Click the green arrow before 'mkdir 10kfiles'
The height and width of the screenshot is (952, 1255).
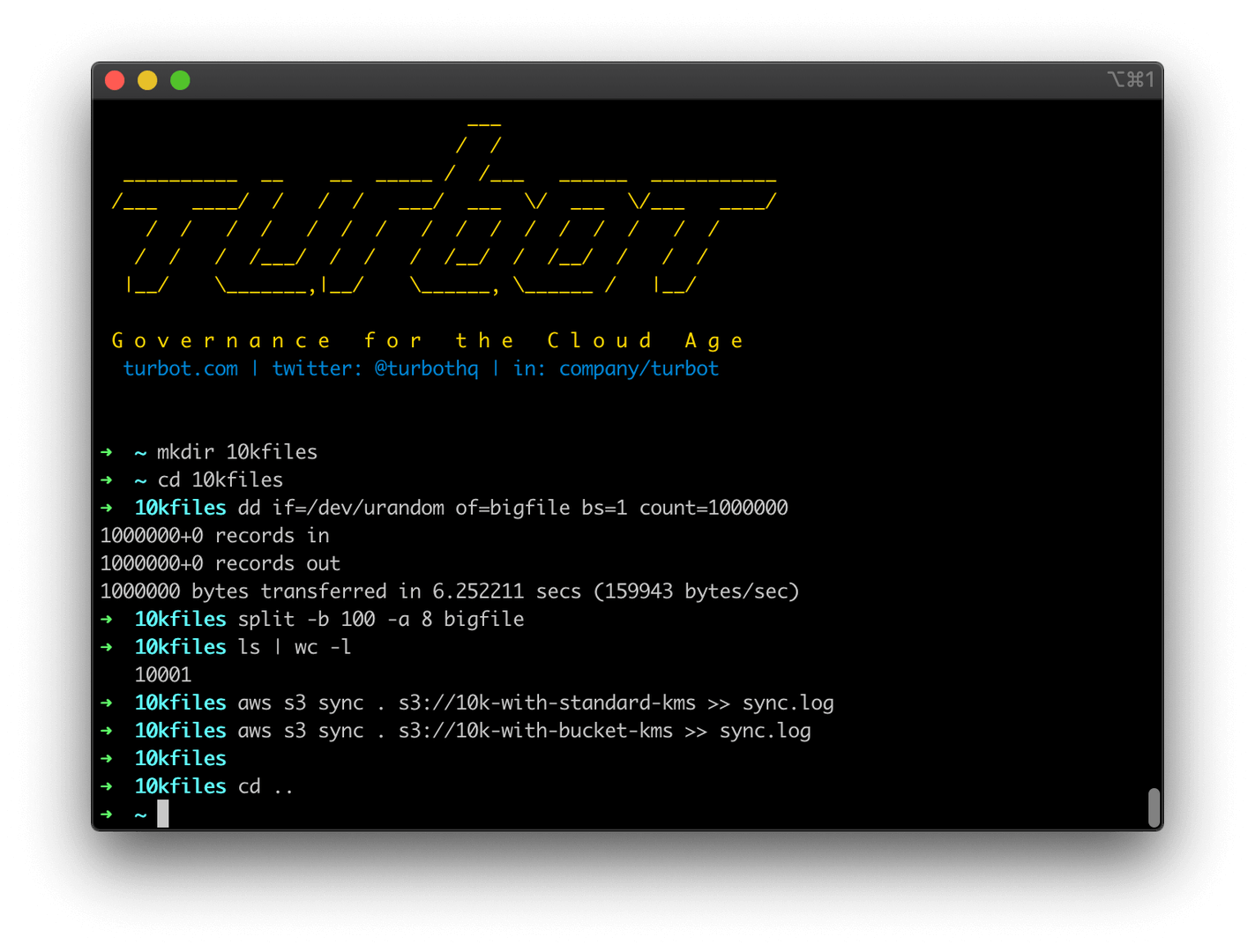pos(107,452)
